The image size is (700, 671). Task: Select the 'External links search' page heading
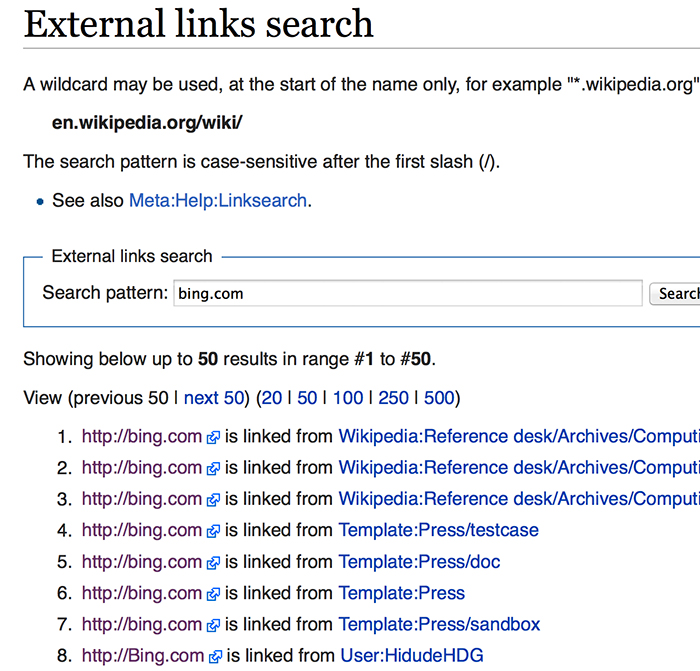[198, 23]
